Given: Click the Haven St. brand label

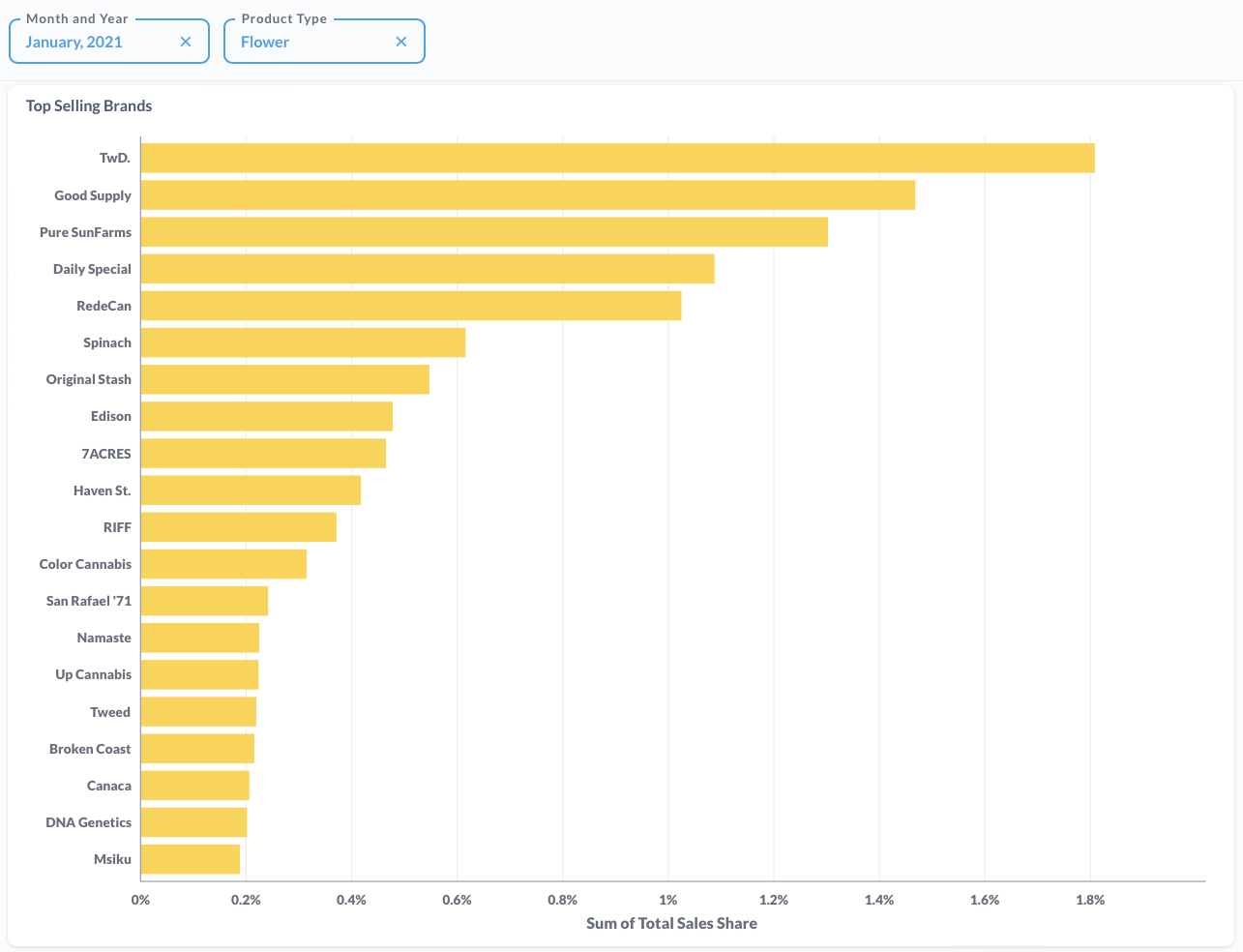Looking at the screenshot, I should pos(103,491).
